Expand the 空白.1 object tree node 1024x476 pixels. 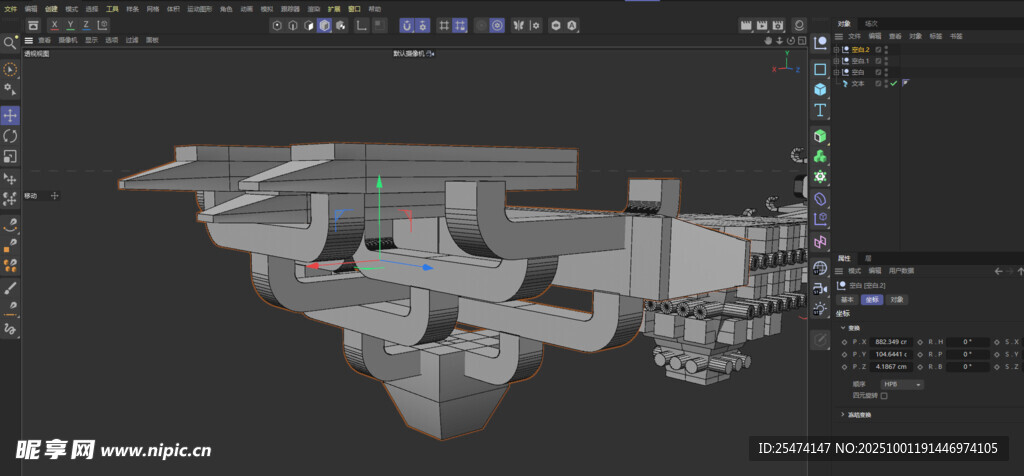pyautogui.click(x=838, y=61)
